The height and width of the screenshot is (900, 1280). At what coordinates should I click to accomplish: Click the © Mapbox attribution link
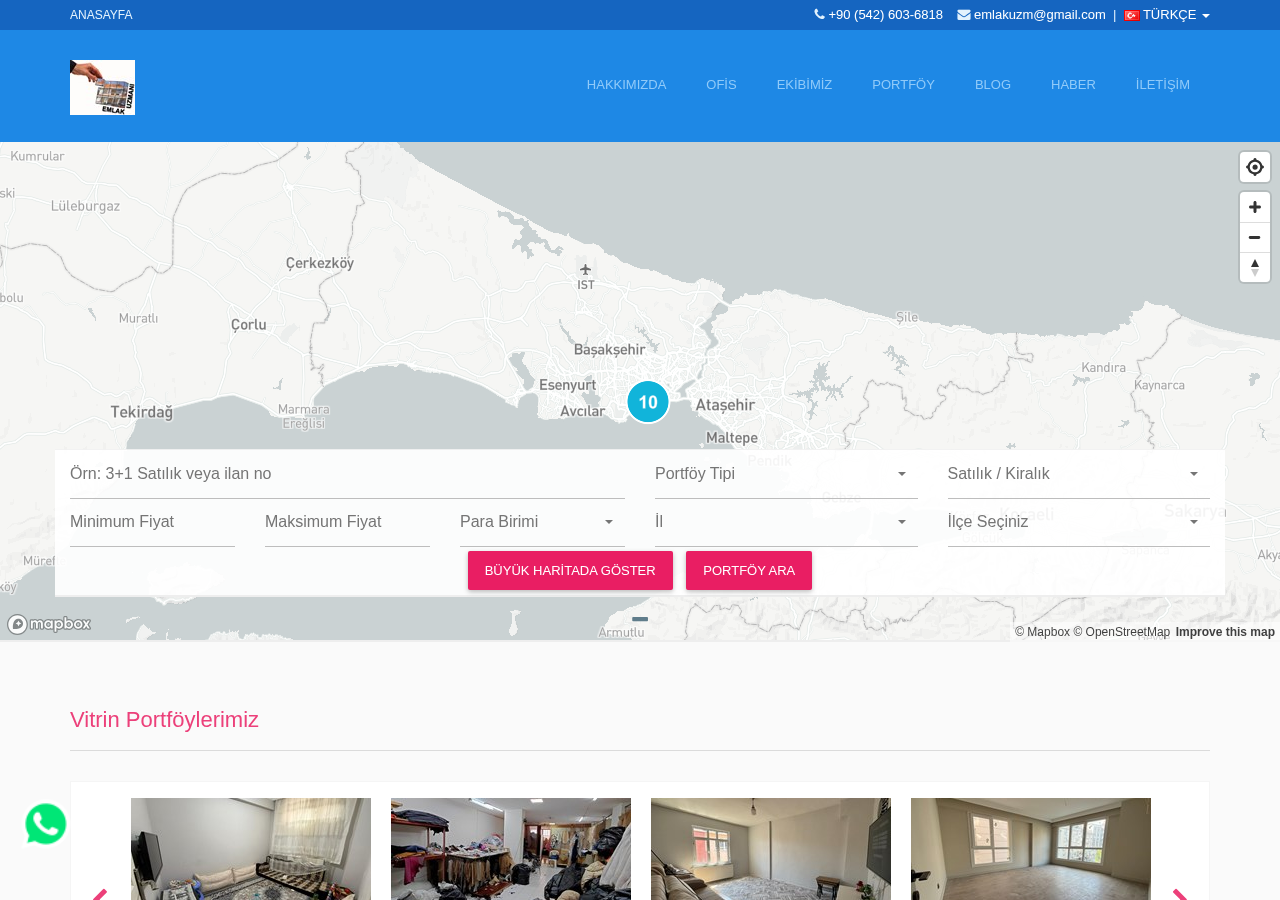tap(1042, 632)
